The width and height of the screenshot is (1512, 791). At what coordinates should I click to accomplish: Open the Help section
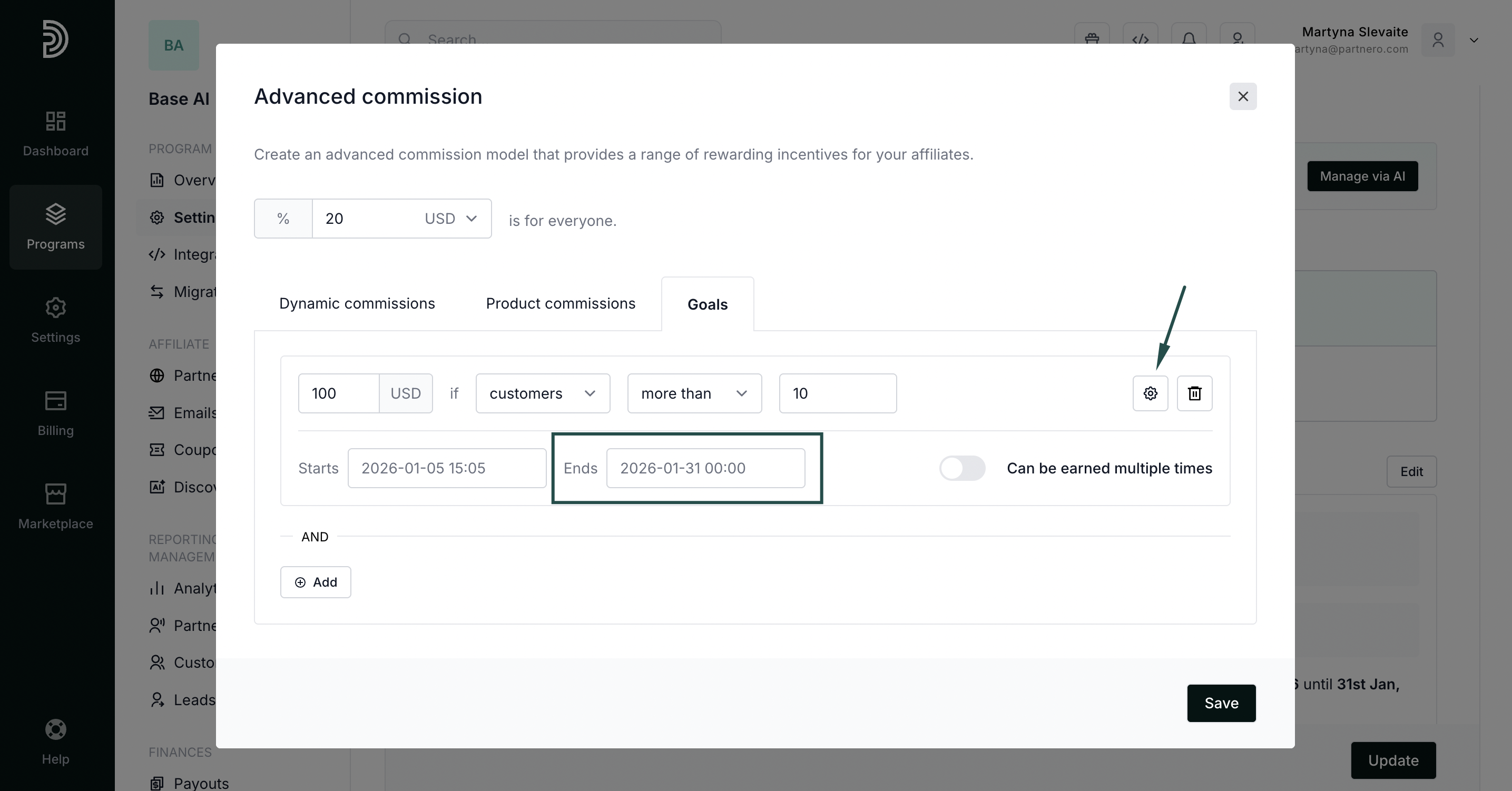(55, 741)
